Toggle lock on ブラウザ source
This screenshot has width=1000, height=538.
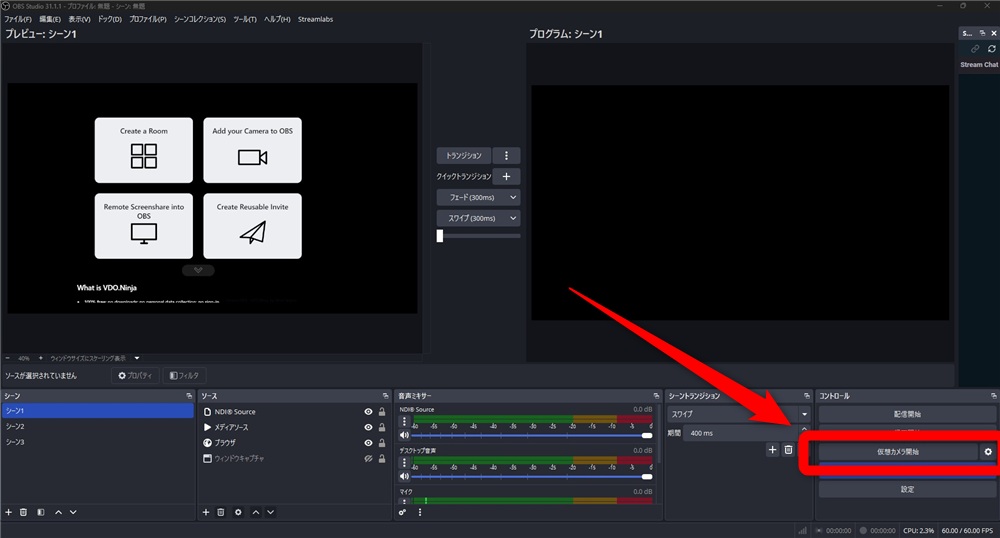tap(382, 442)
